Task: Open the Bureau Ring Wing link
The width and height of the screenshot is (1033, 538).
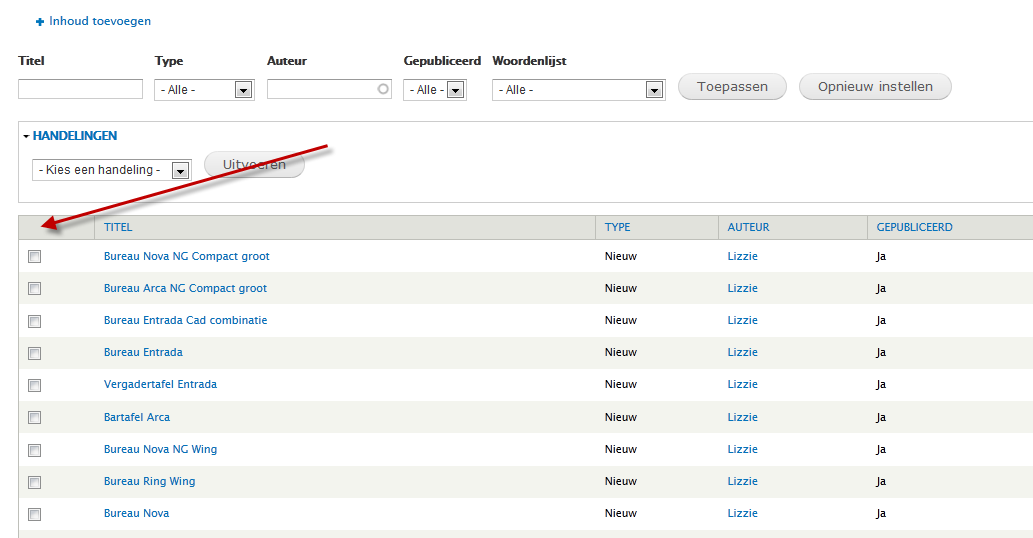Action: [150, 481]
